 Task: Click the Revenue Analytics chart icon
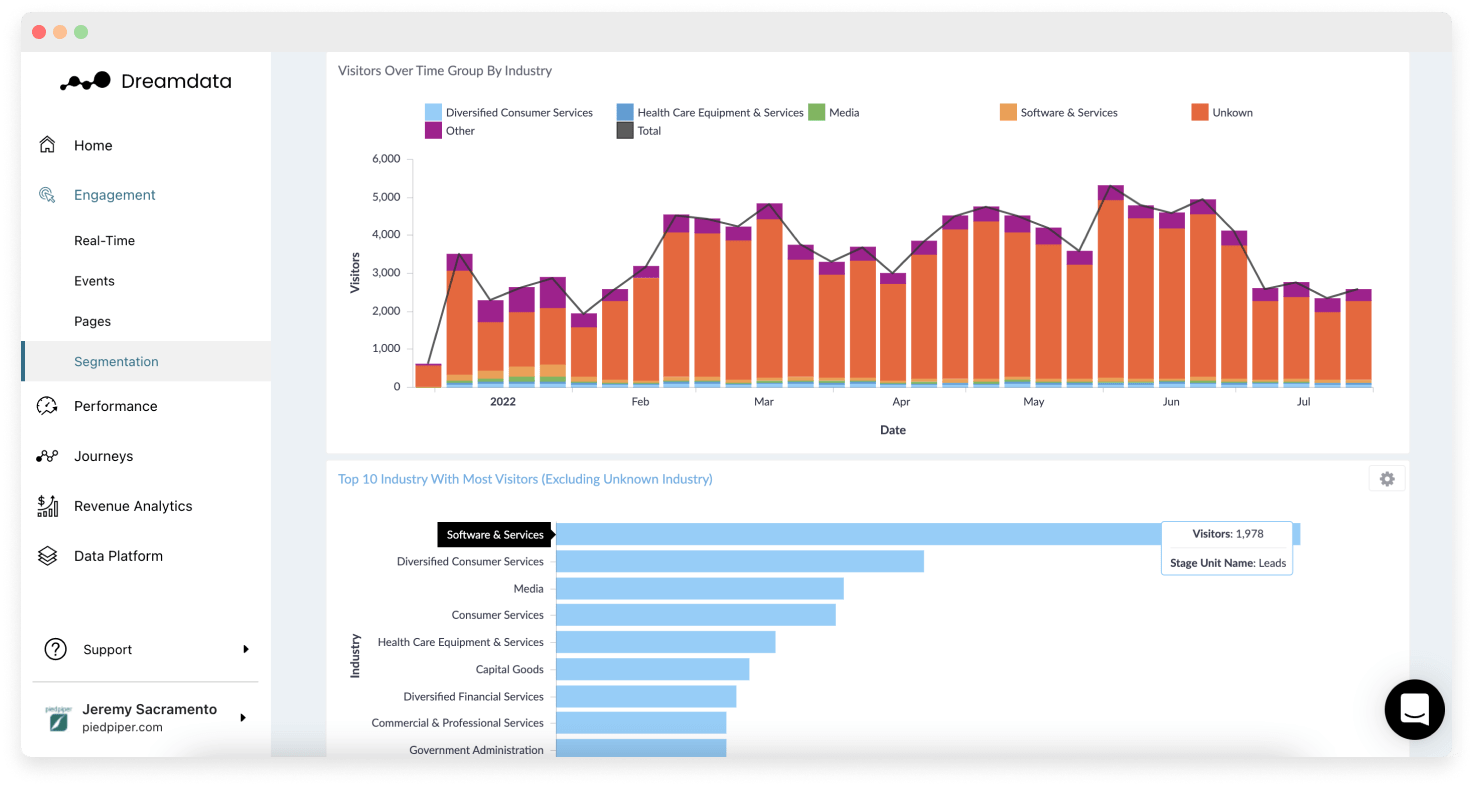47,506
